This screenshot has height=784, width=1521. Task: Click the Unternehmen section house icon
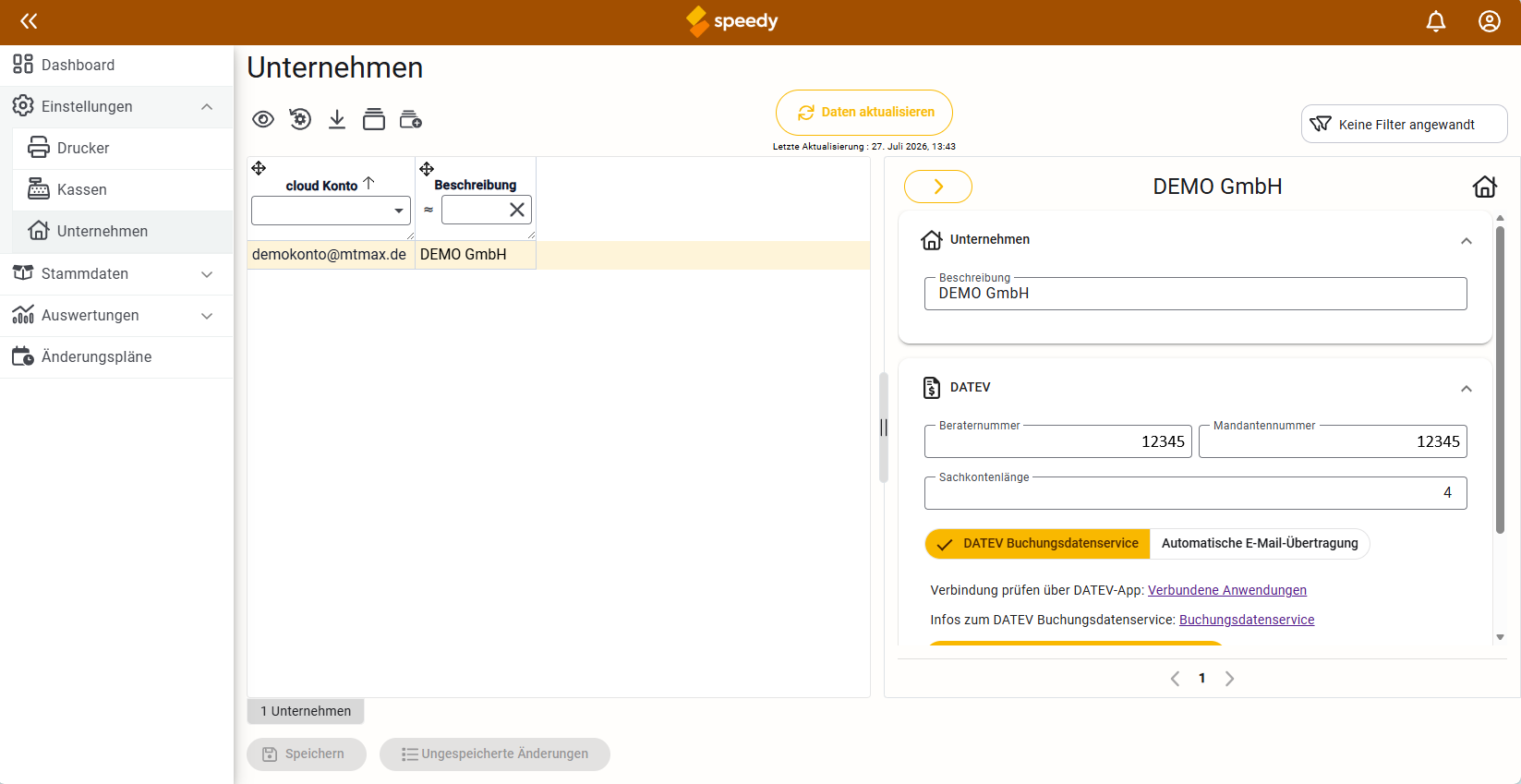(932, 240)
